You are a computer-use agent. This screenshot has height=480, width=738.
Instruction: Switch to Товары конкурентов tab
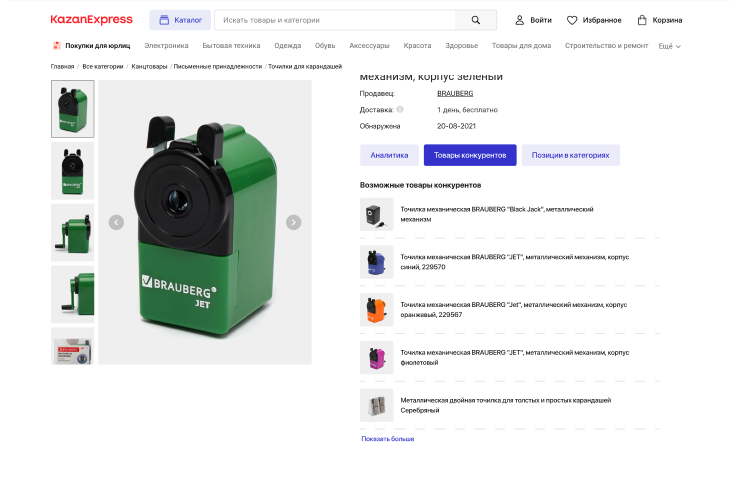[x=470, y=155]
